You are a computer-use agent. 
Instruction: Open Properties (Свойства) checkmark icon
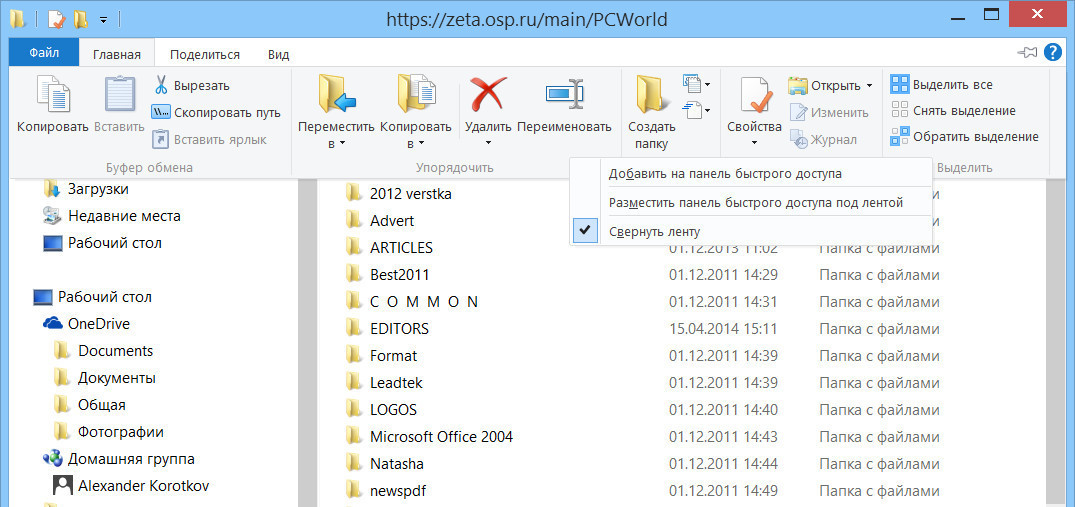pos(754,96)
